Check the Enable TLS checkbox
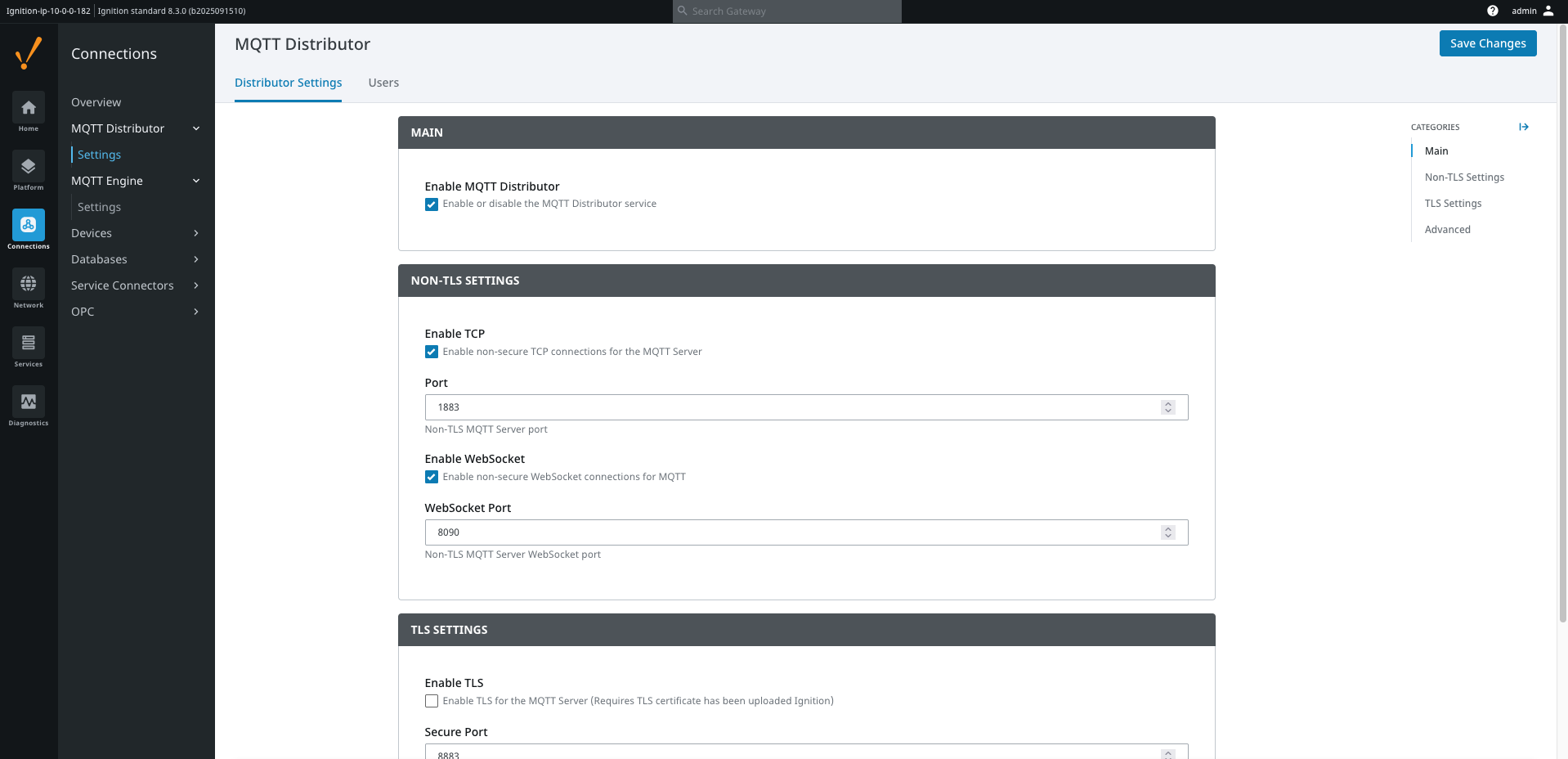Viewport: 1568px width, 759px height. click(x=432, y=701)
